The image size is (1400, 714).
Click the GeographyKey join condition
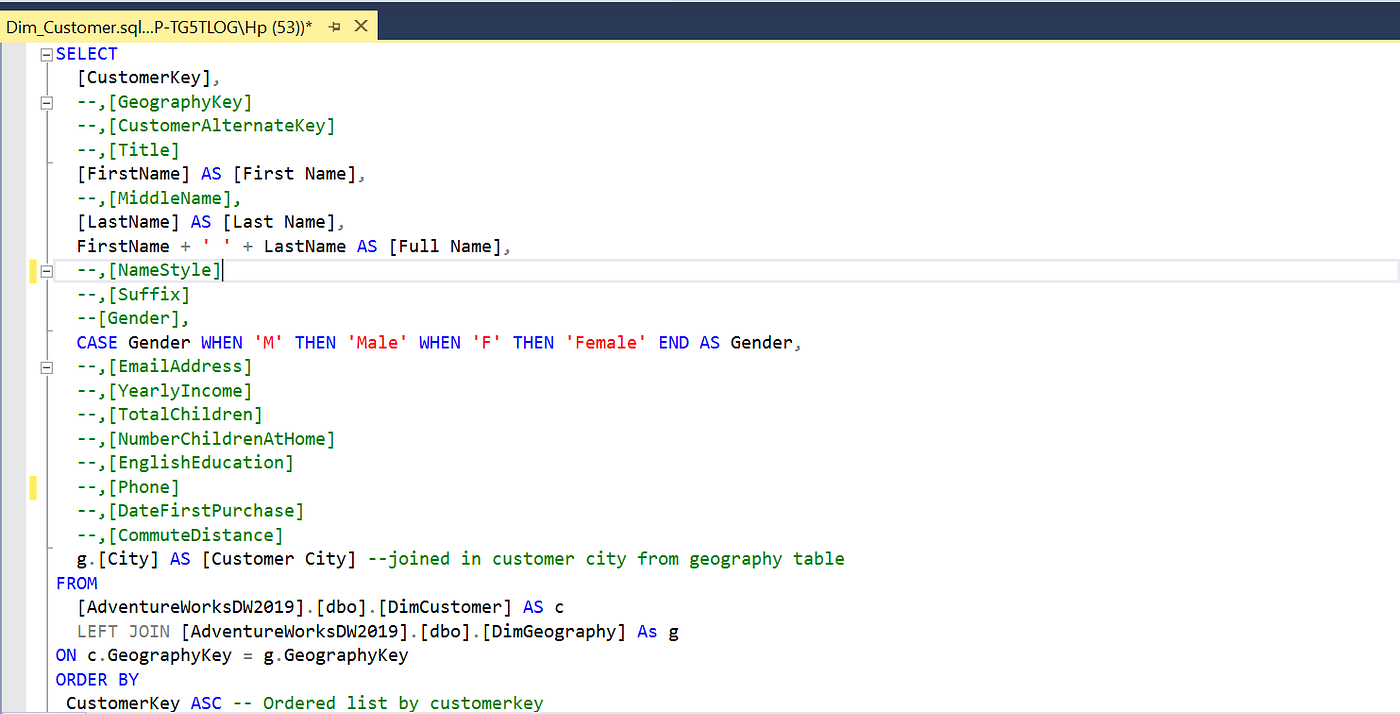(230, 655)
